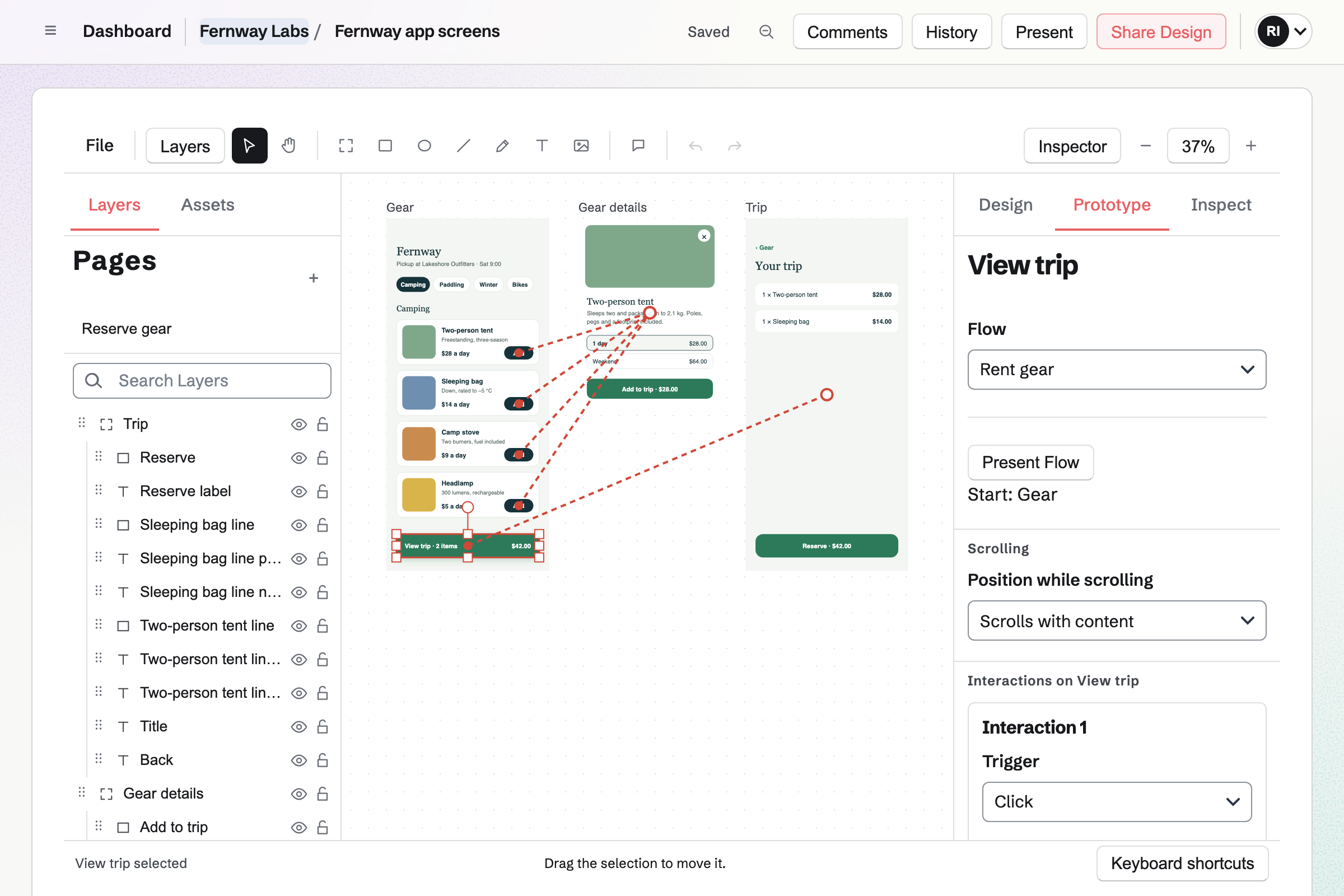The height and width of the screenshot is (896, 1344).
Task: Click the zoom search icon beside Saved
Action: (x=766, y=31)
